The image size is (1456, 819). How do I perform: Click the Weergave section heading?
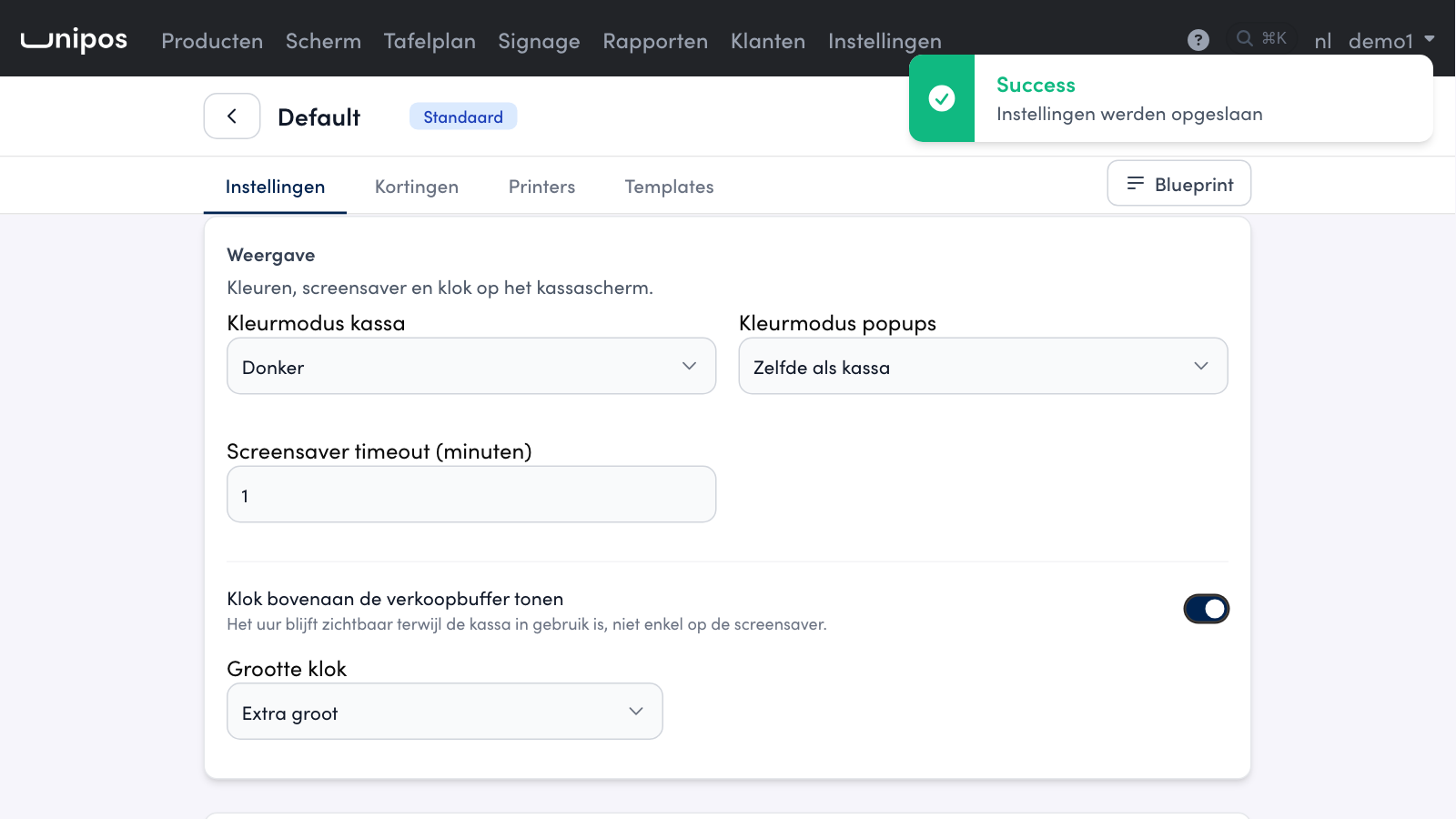(x=270, y=255)
